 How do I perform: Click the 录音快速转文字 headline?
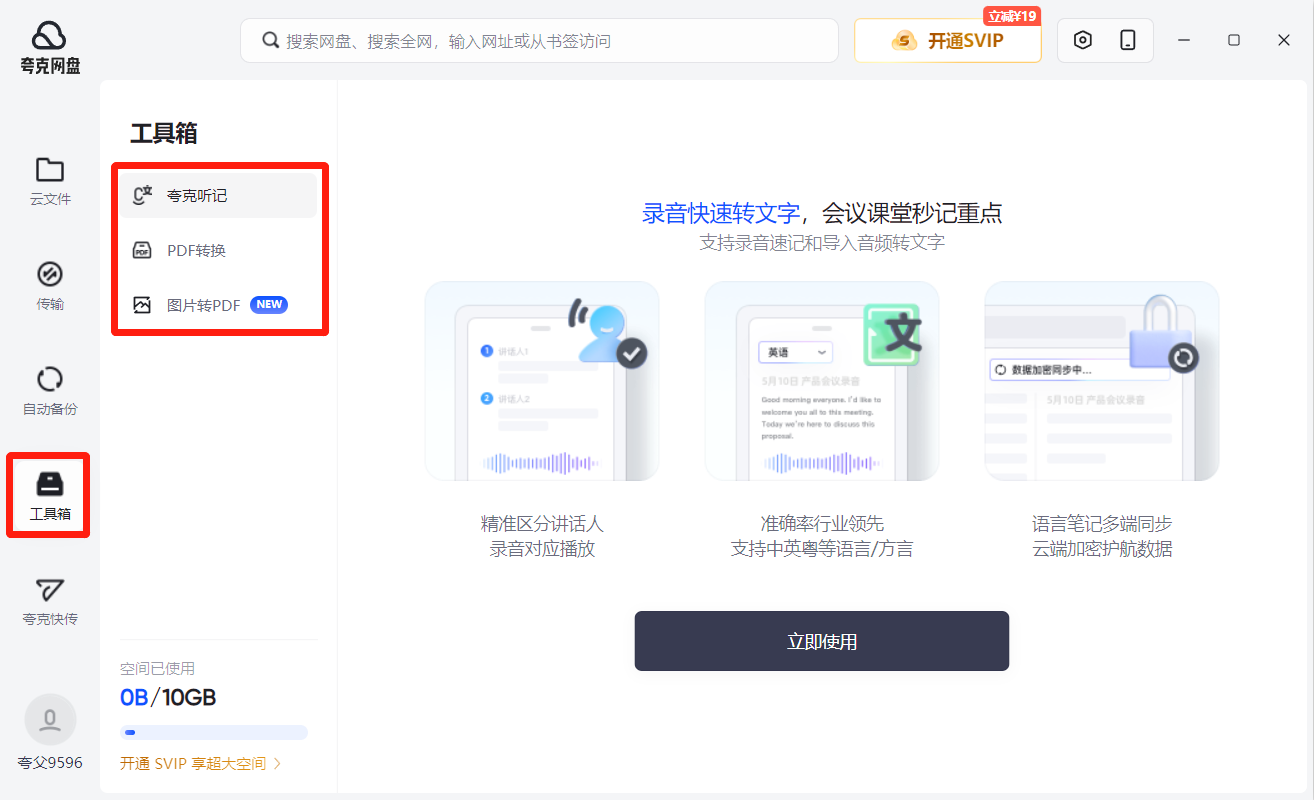721,213
